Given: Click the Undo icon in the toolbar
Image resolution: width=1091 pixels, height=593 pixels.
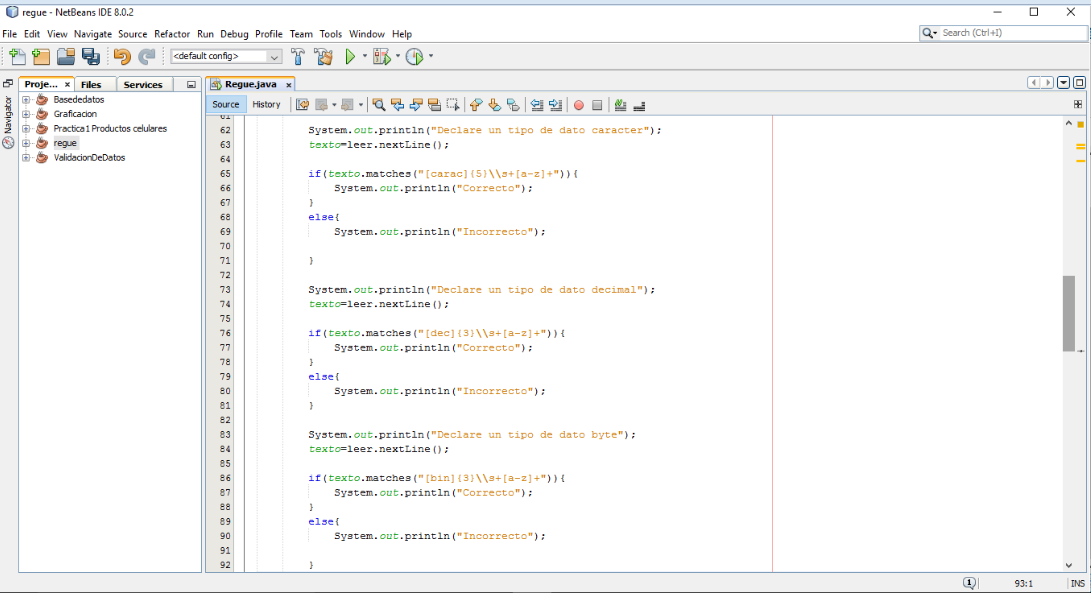Looking at the screenshot, I should [122, 57].
